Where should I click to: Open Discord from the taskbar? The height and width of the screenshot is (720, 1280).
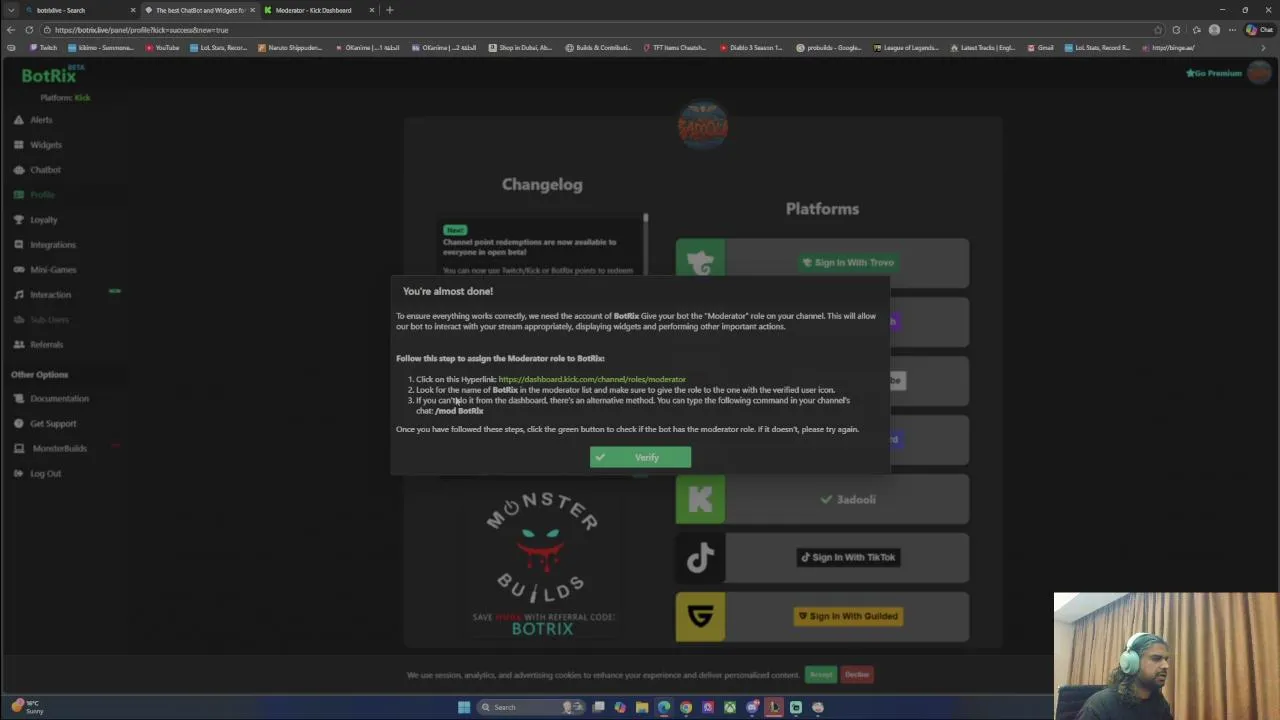point(752,707)
